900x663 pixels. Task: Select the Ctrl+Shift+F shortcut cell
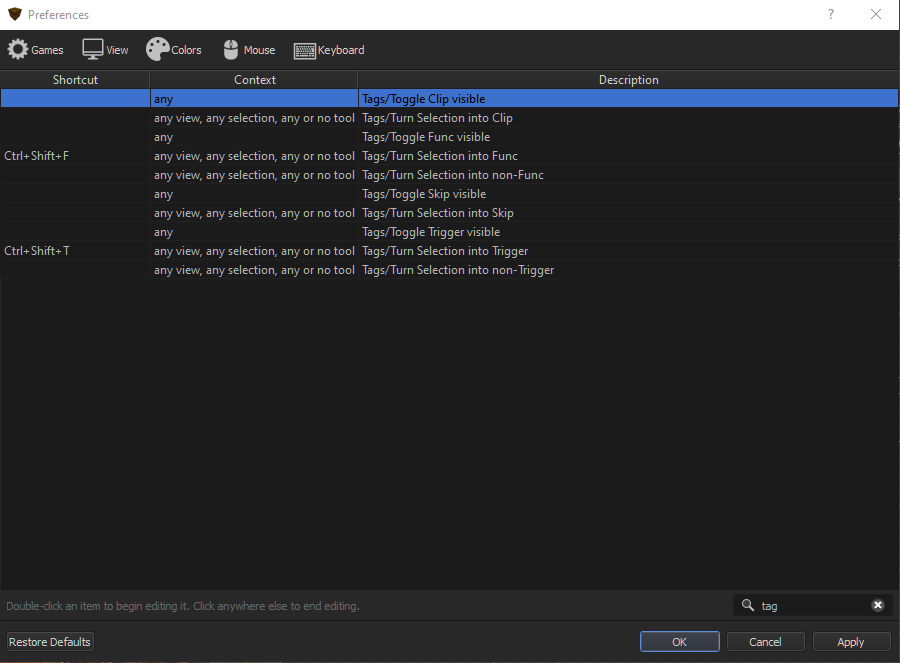pyautogui.click(x=37, y=156)
